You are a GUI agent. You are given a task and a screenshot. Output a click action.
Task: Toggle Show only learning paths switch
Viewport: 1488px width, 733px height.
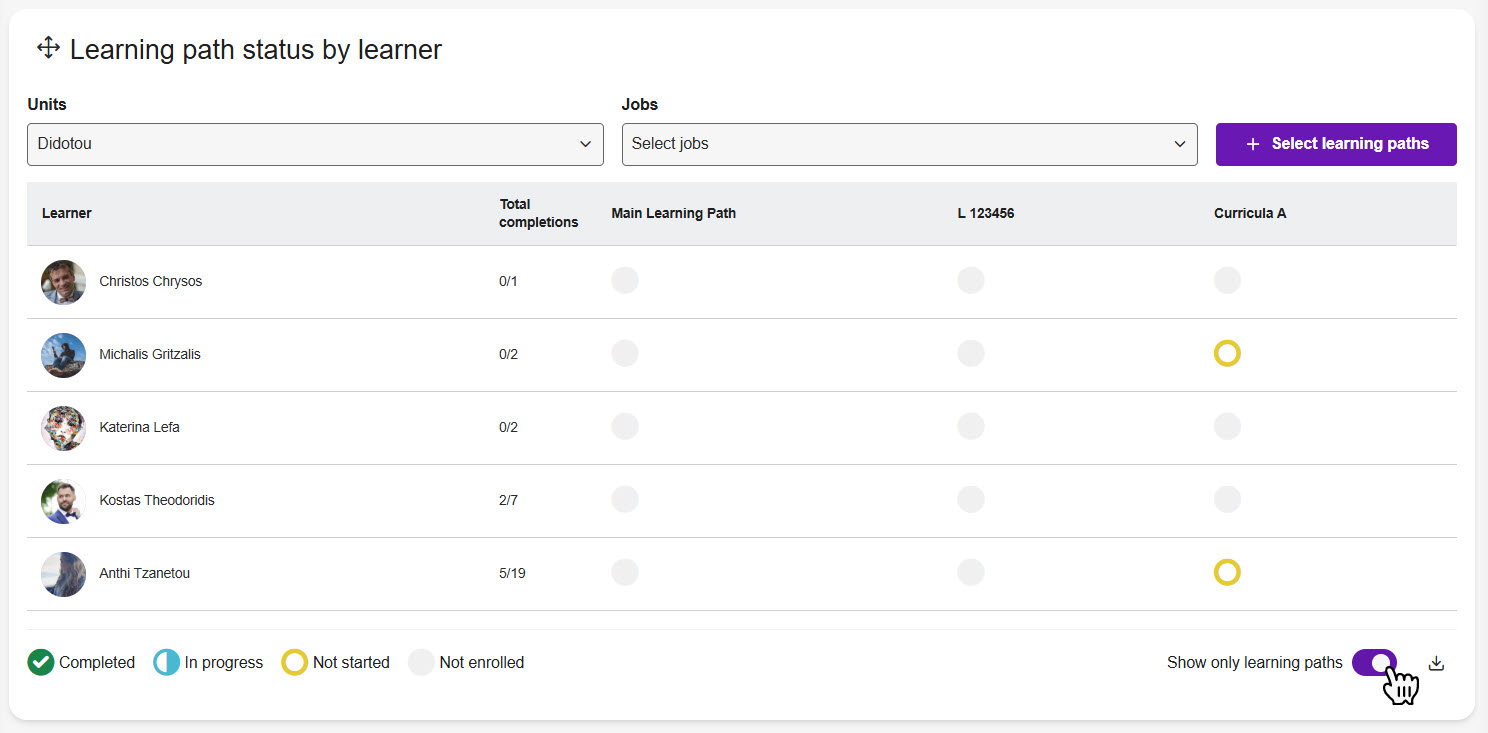[x=1374, y=662]
